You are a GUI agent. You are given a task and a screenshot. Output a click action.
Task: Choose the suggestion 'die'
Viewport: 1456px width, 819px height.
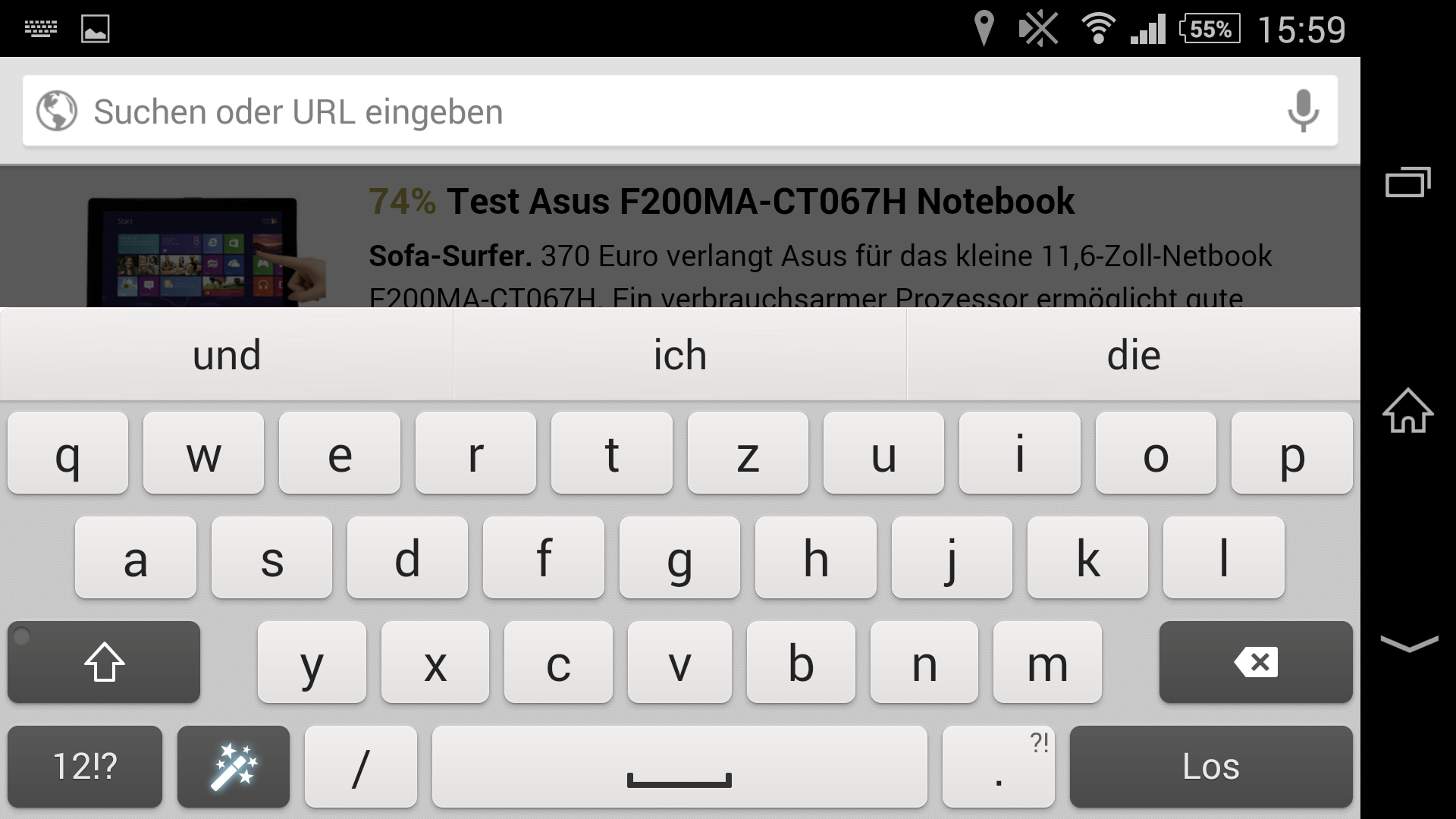point(1134,355)
